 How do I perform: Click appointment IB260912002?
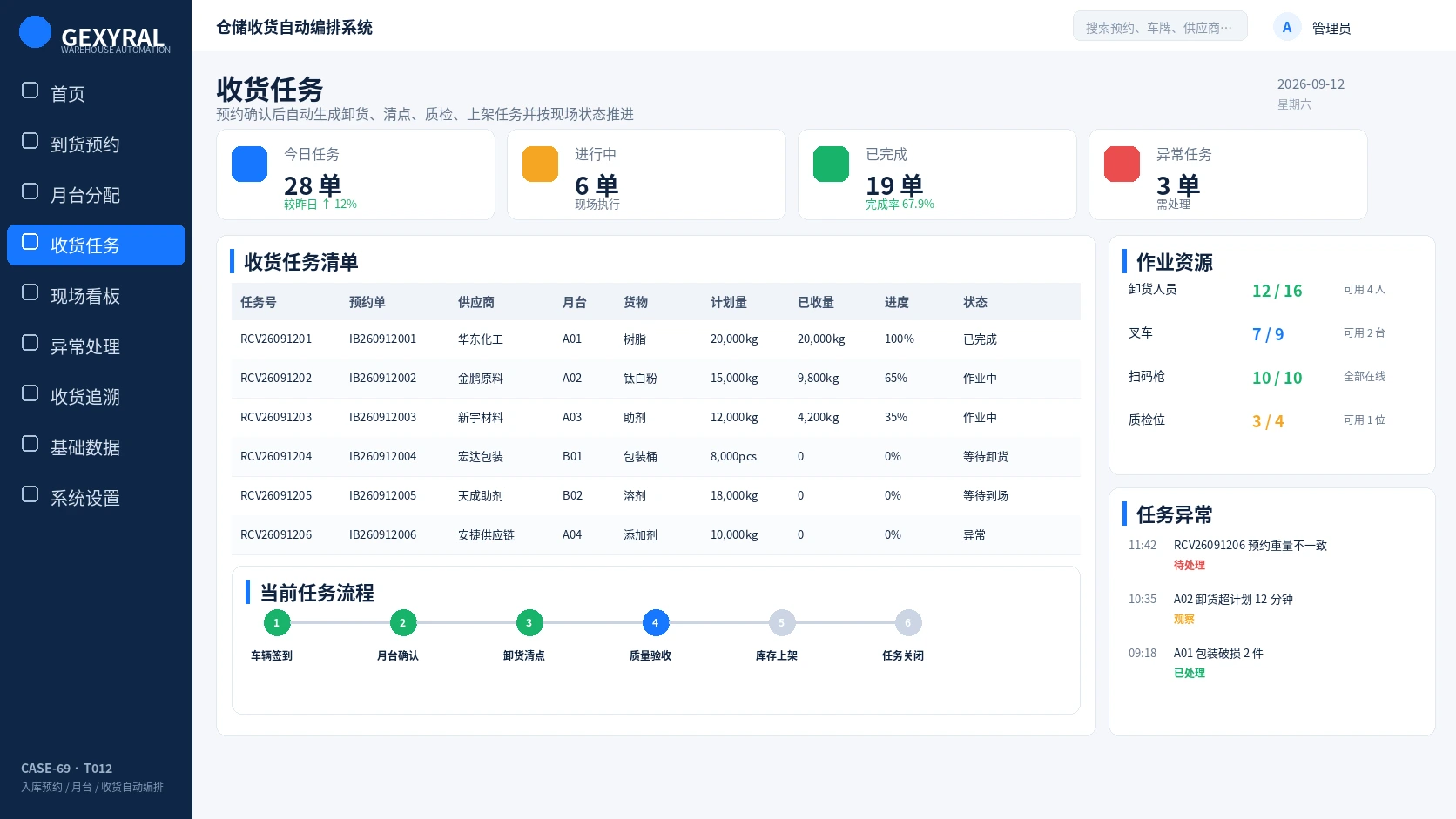383,378
